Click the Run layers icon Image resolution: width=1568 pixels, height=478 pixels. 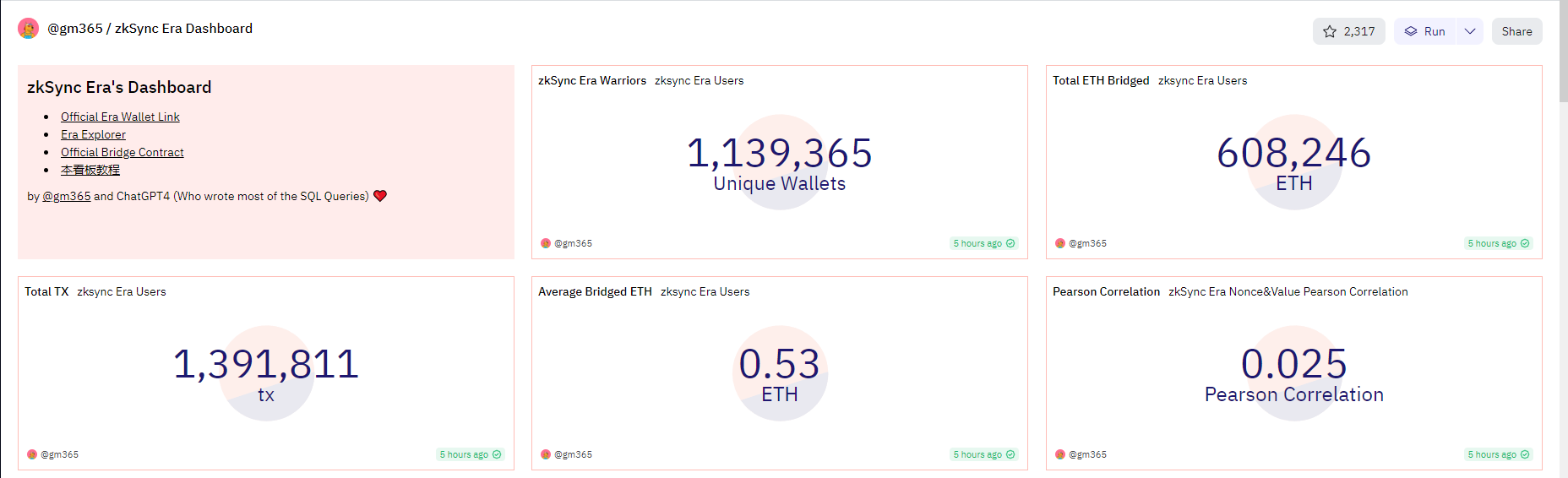pos(1411,31)
